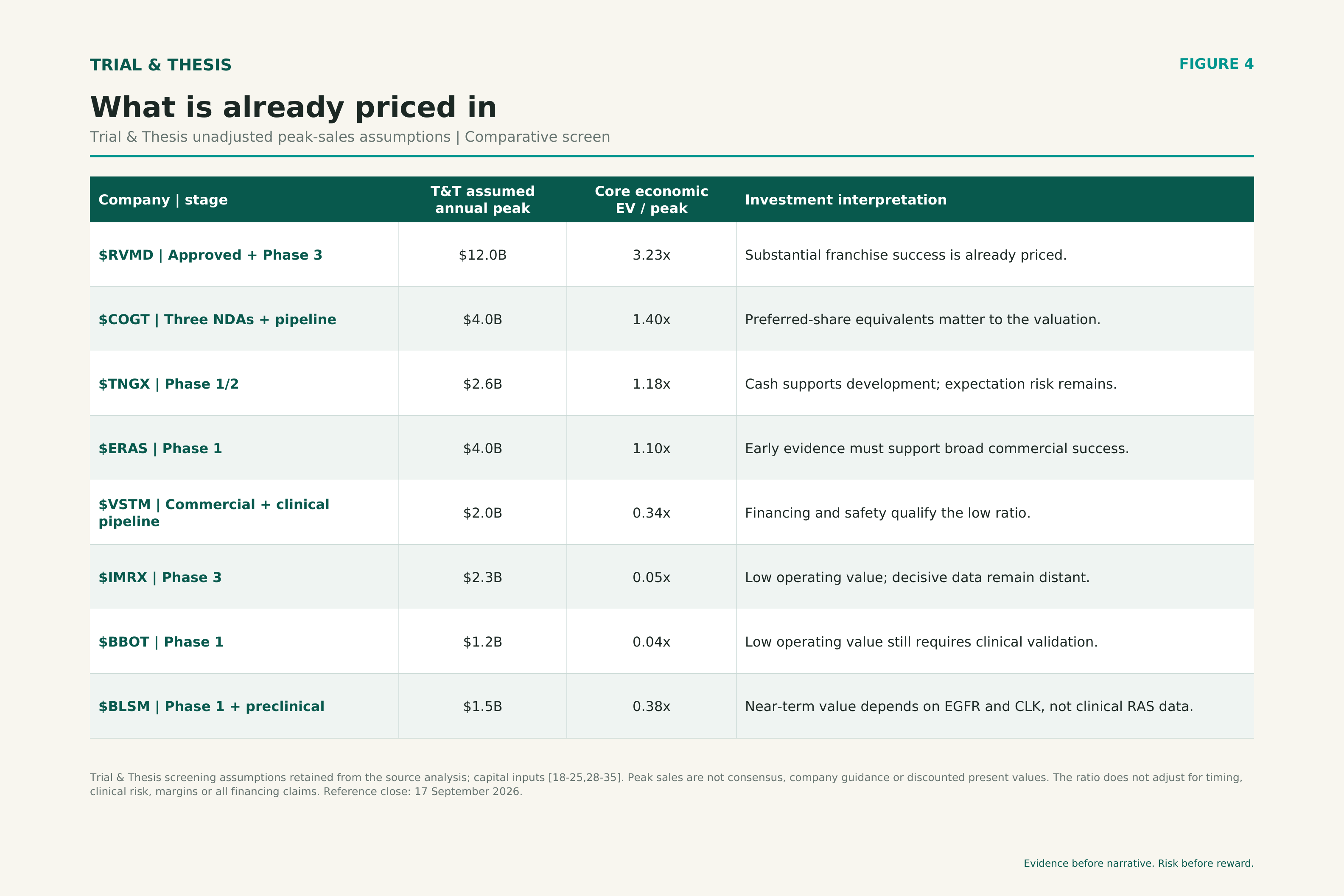Click the 3.23x EV / peak ratio
Screen dimensions: 1344x896
652,255
